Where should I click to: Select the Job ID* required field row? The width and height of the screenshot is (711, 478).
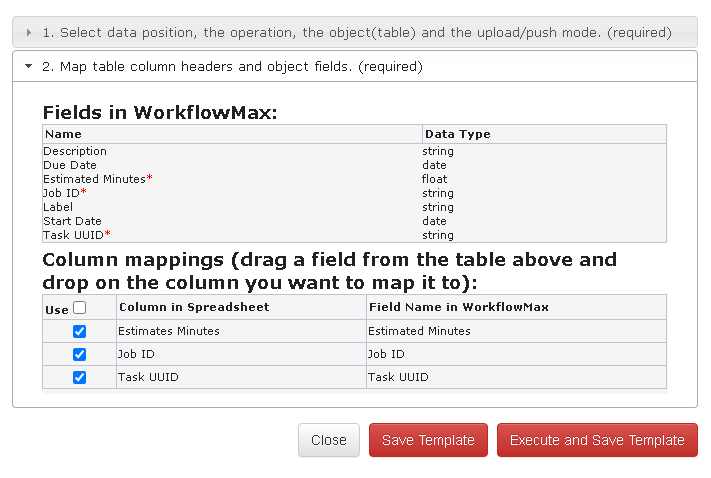tap(355, 193)
